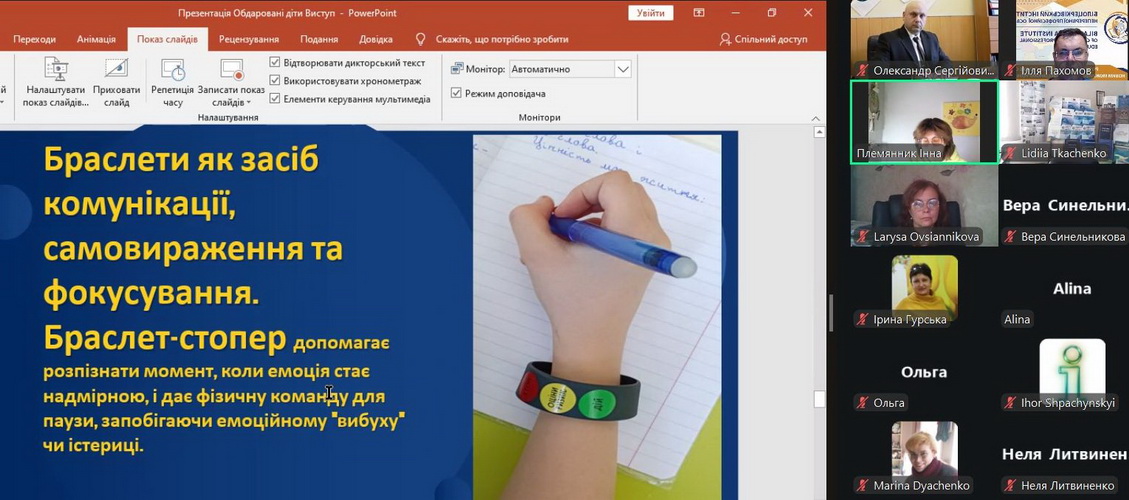Click the Увійти sign-in button
Viewport: 1129px width, 500px height.
pyautogui.click(x=650, y=13)
